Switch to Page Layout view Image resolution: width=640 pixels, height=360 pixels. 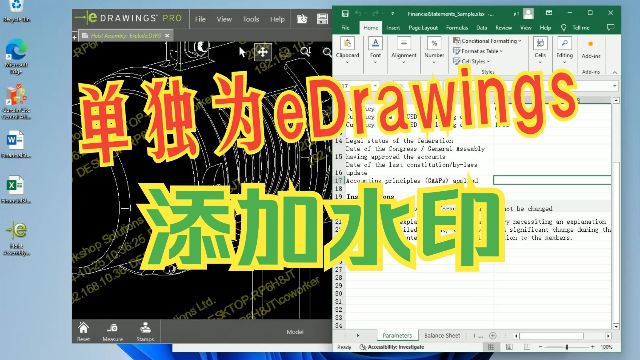(x=509, y=347)
